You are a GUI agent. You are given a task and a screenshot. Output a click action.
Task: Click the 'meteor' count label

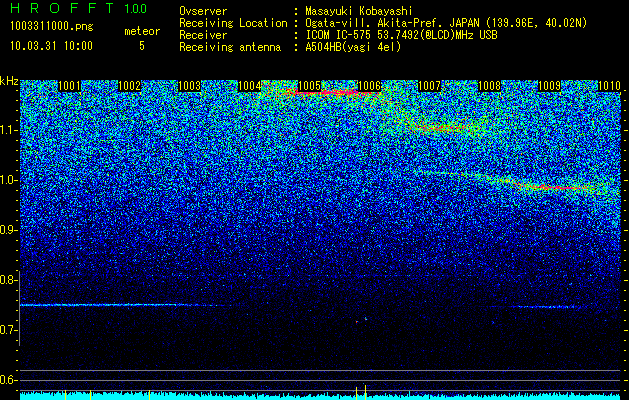(142, 31)
